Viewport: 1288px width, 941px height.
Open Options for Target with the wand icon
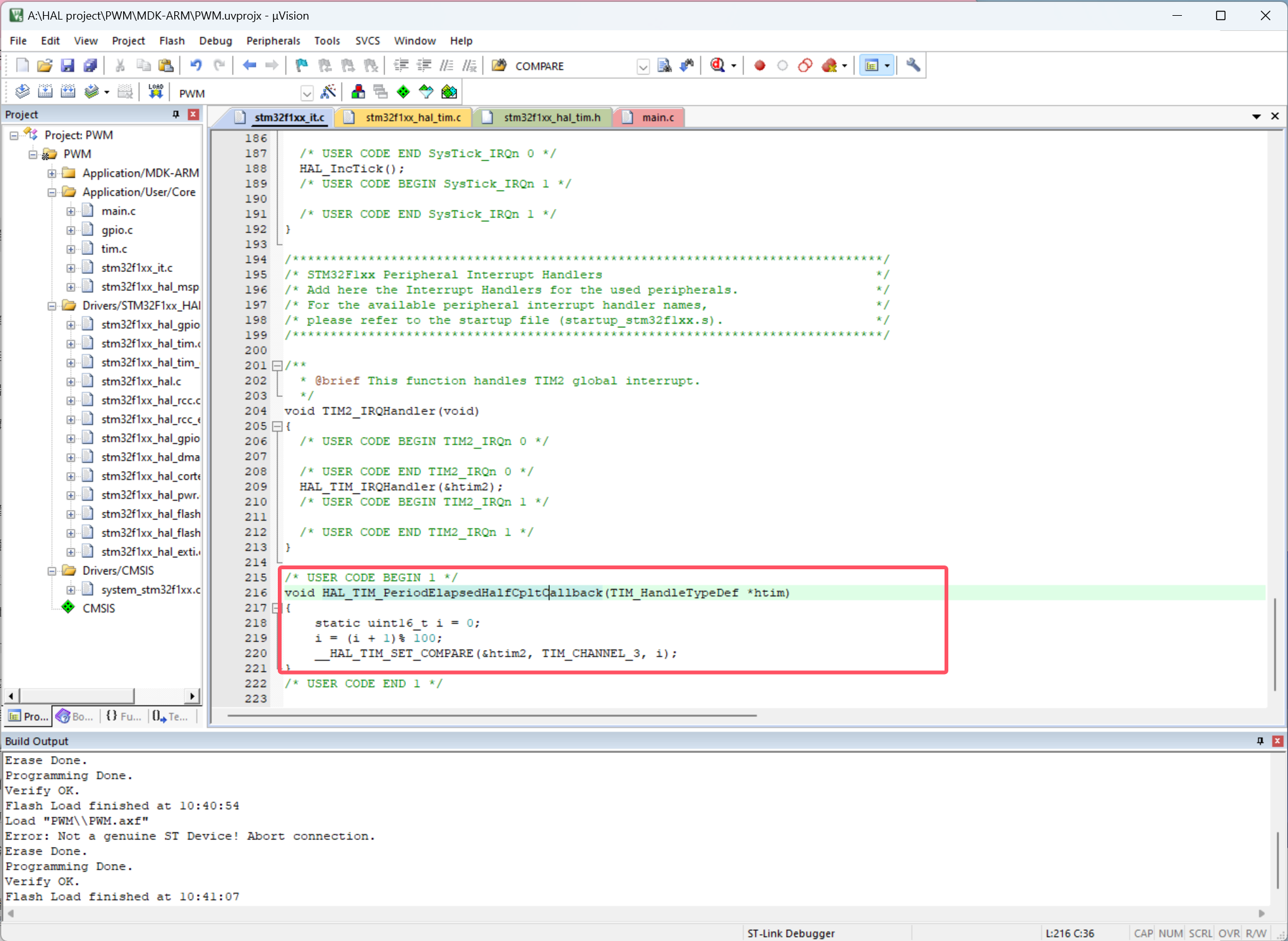328,92
